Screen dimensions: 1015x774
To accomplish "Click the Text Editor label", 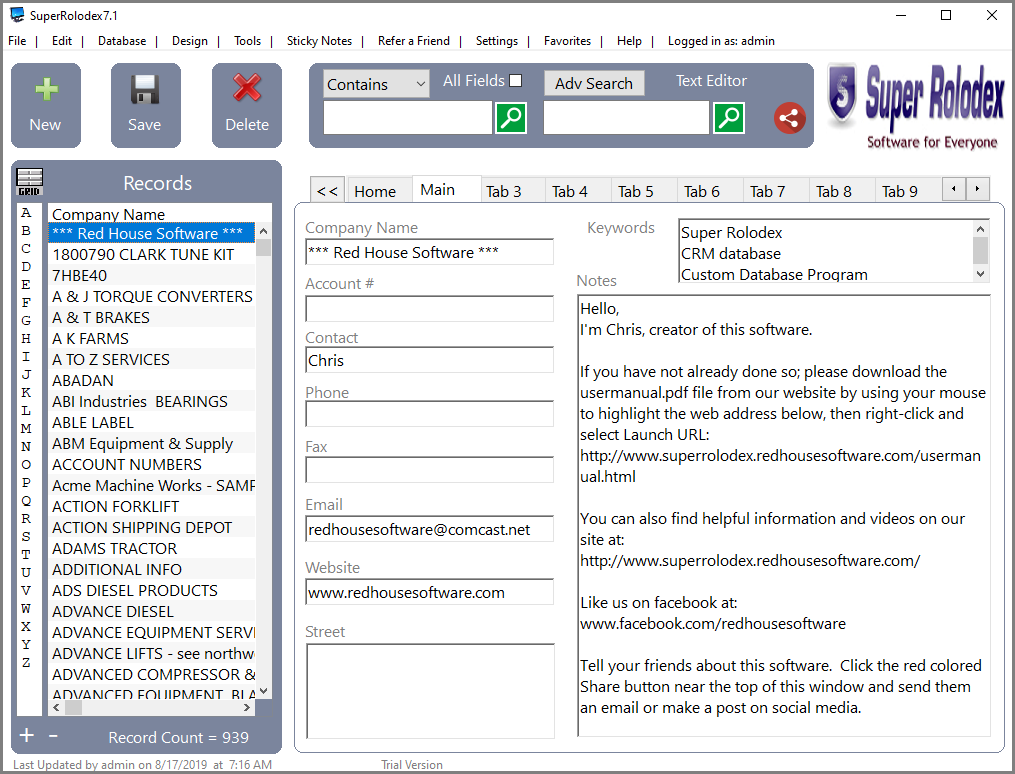I will pyautogui.click(x=711, y=81).
